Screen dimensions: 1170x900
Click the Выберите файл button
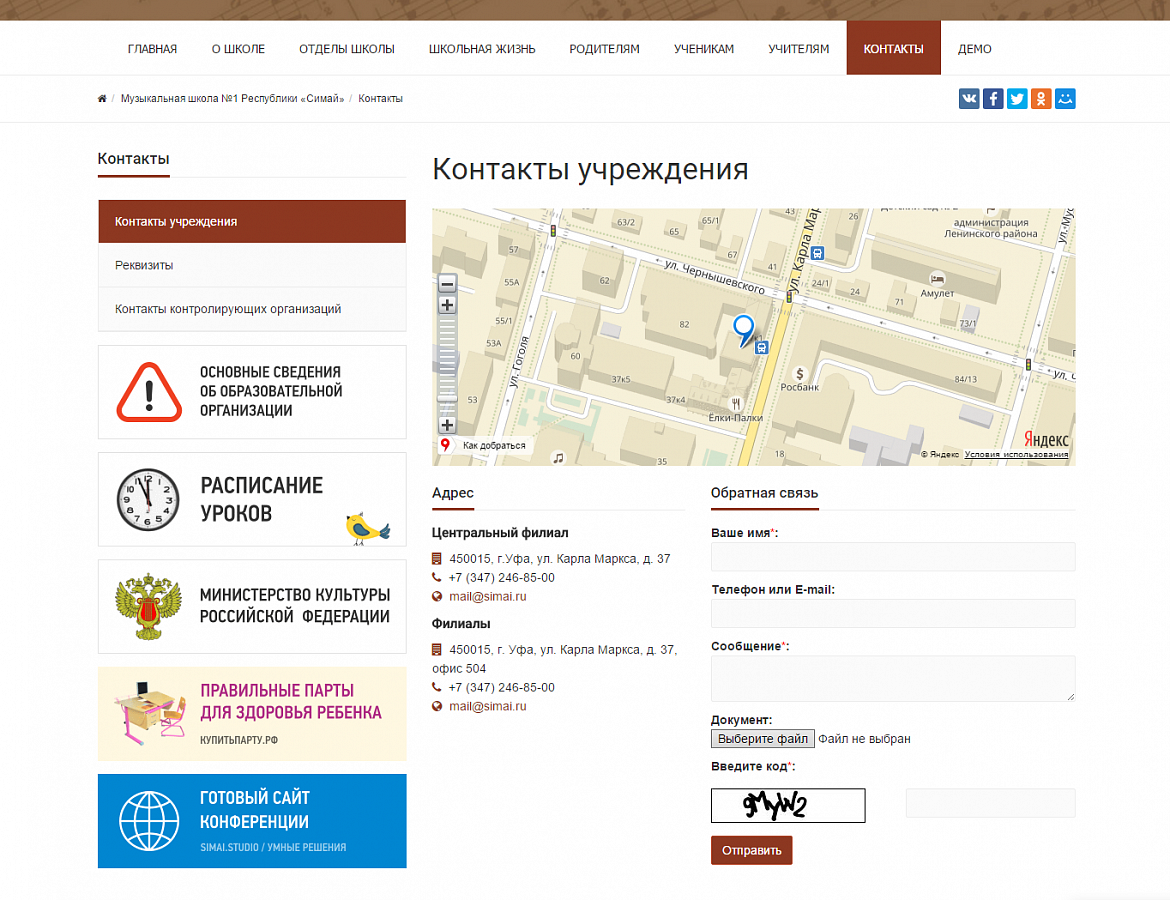tap(762, 739)
